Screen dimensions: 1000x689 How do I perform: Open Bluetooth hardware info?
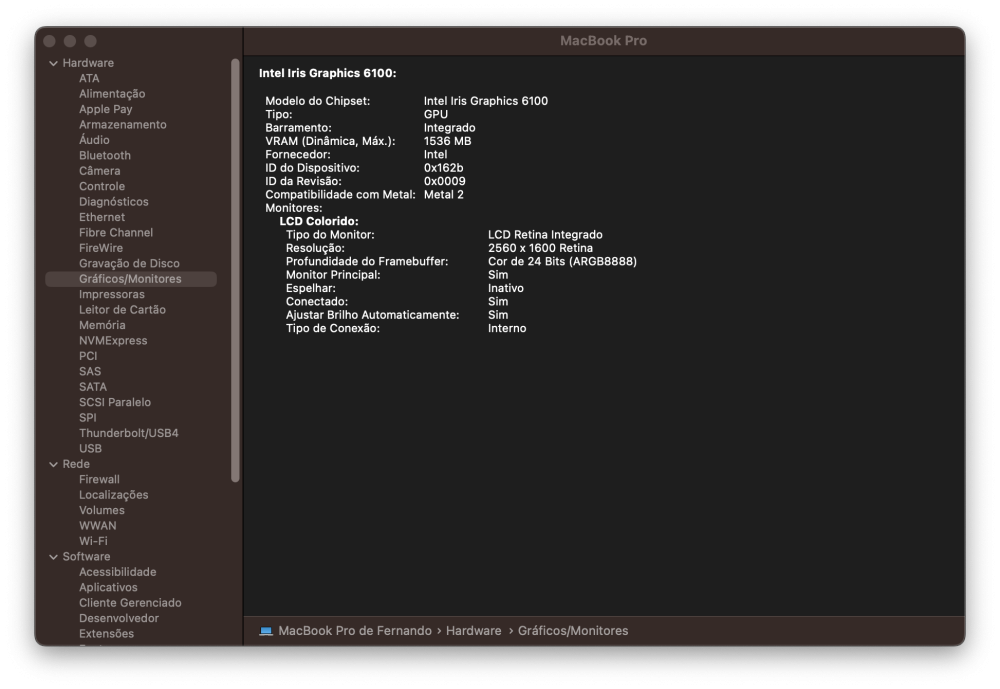tap(105, 156)
